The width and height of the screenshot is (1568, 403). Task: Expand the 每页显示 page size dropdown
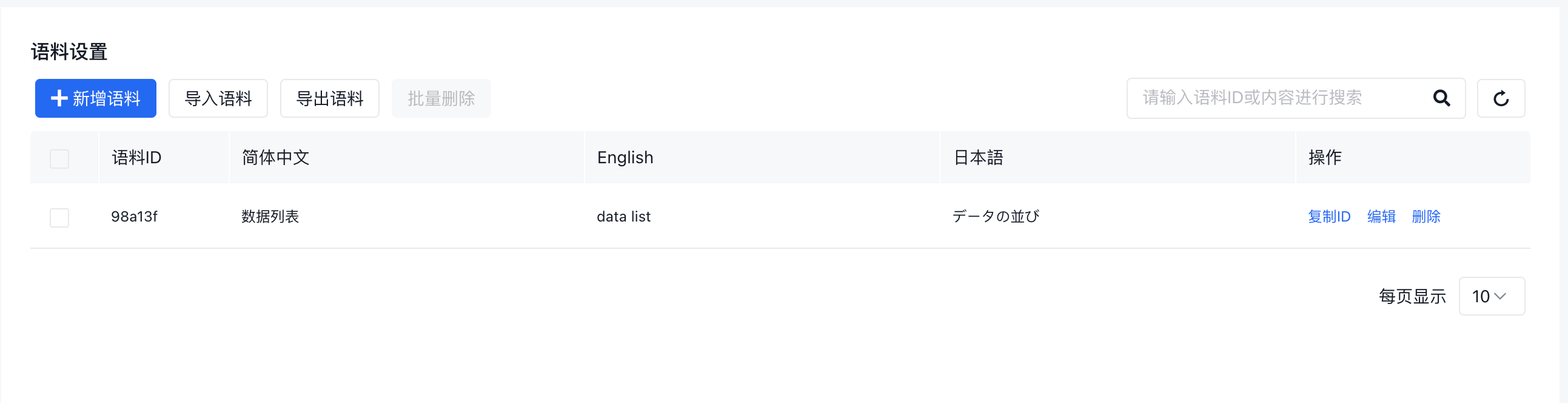coord(1491,296)
